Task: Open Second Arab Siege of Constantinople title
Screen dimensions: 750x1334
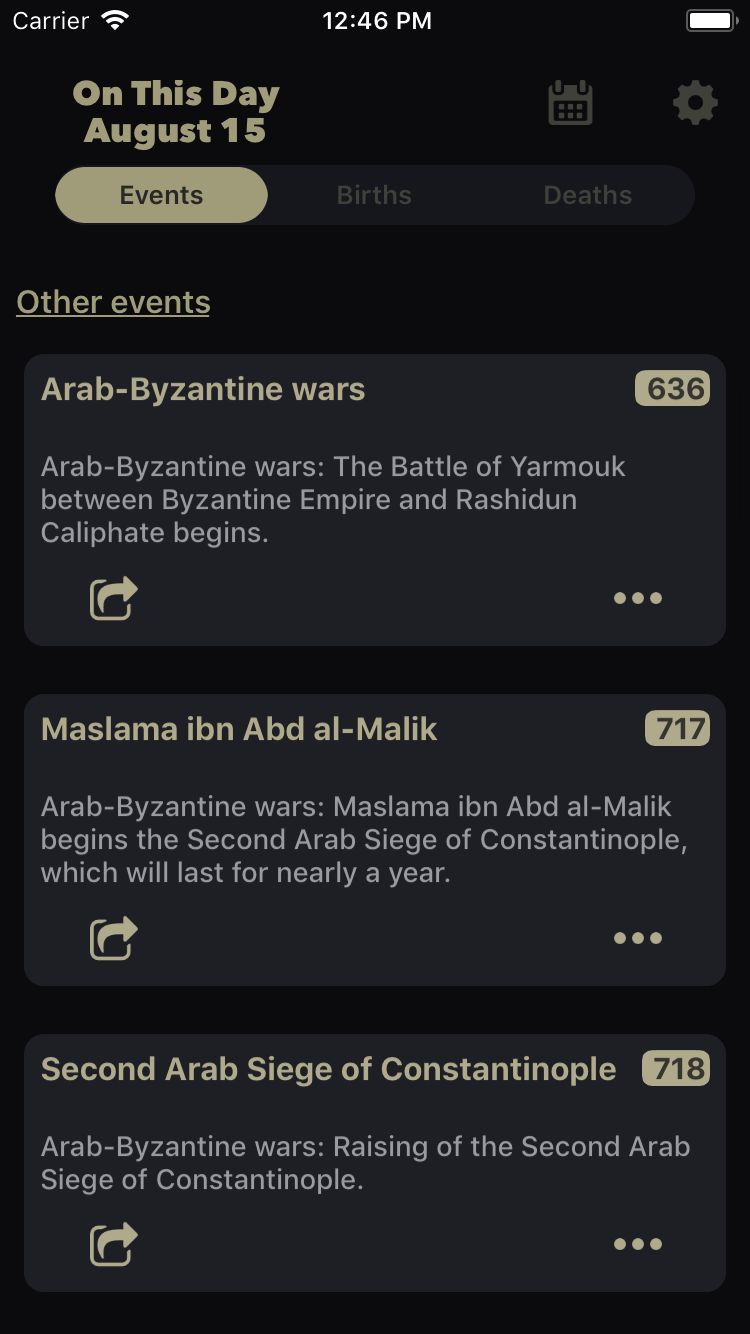Action: pos(328,1069)
